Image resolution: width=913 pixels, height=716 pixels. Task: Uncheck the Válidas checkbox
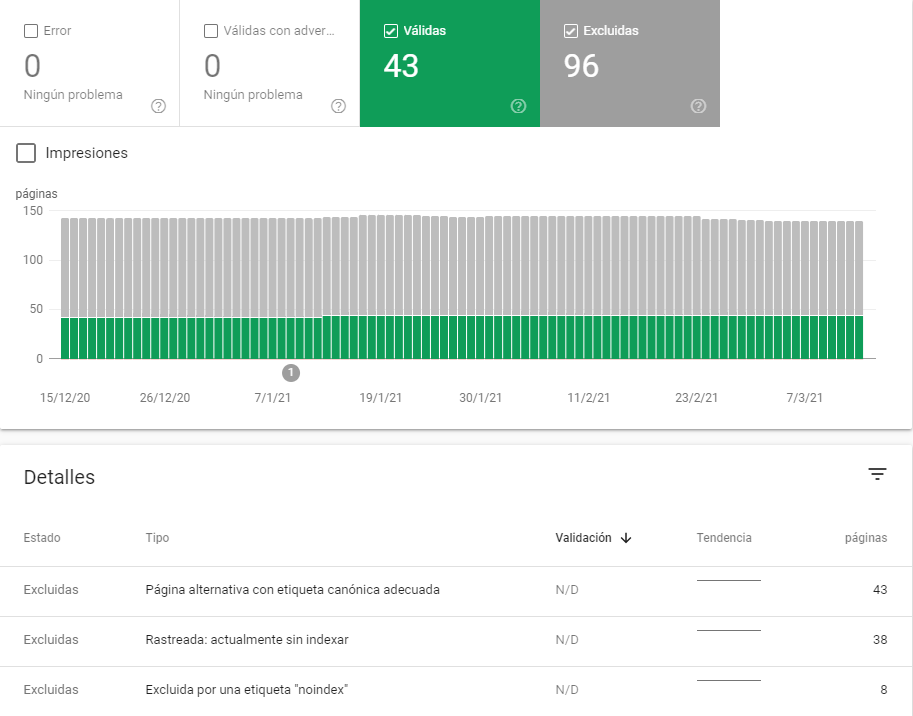tap(391, 31)
